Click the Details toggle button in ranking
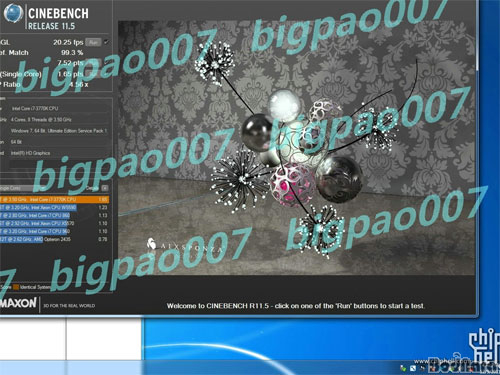 pos(105,188)
